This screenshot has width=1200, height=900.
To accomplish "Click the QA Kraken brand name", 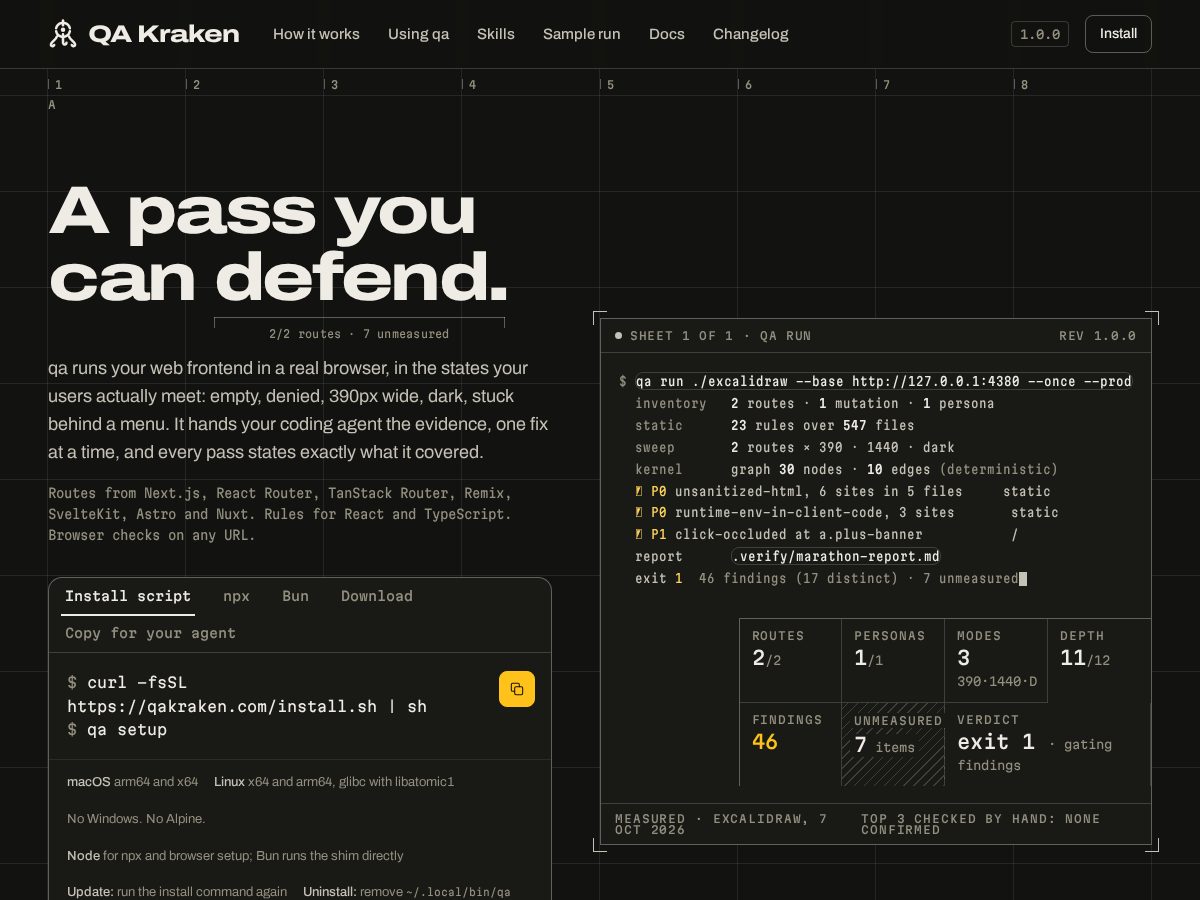I will pos(164,34).
